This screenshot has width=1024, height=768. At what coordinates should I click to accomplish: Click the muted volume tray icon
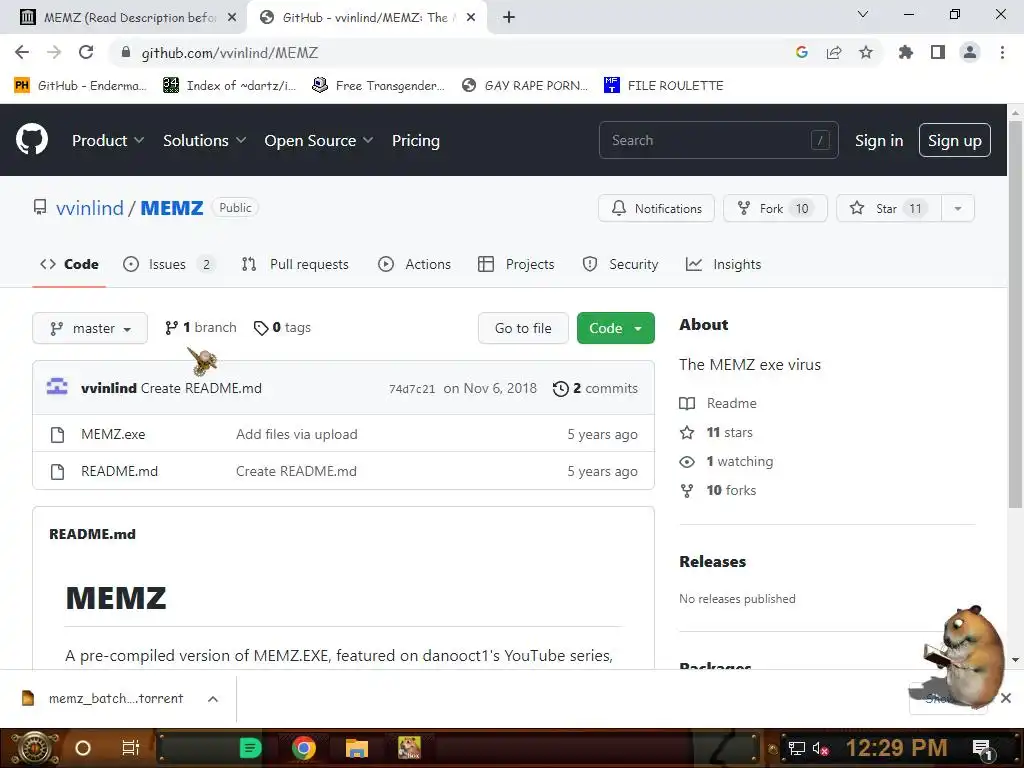coord(820,749)
